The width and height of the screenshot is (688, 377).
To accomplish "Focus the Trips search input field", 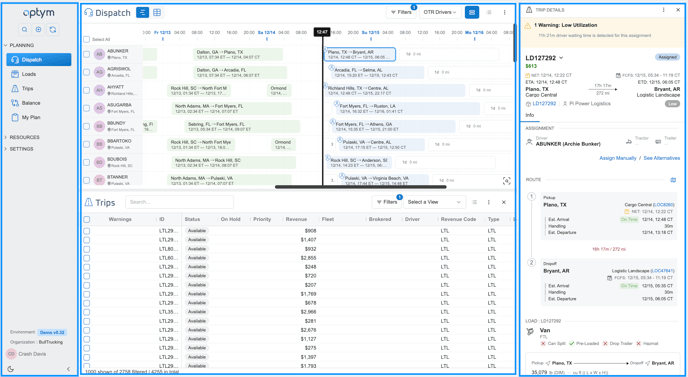I will 179,202.
